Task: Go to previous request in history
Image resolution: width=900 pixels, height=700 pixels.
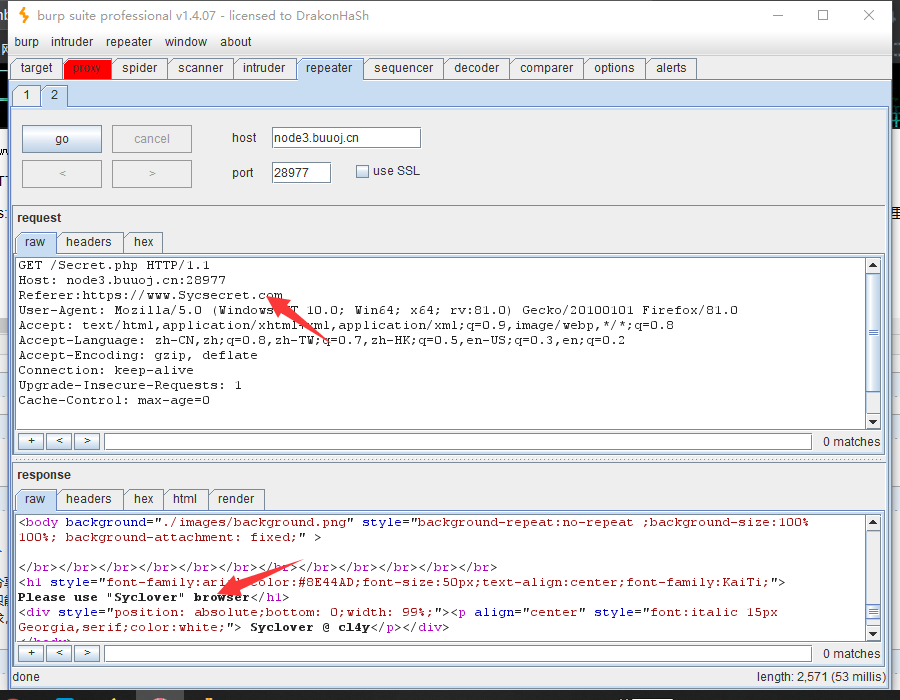Action: click(x=62, y=173)
